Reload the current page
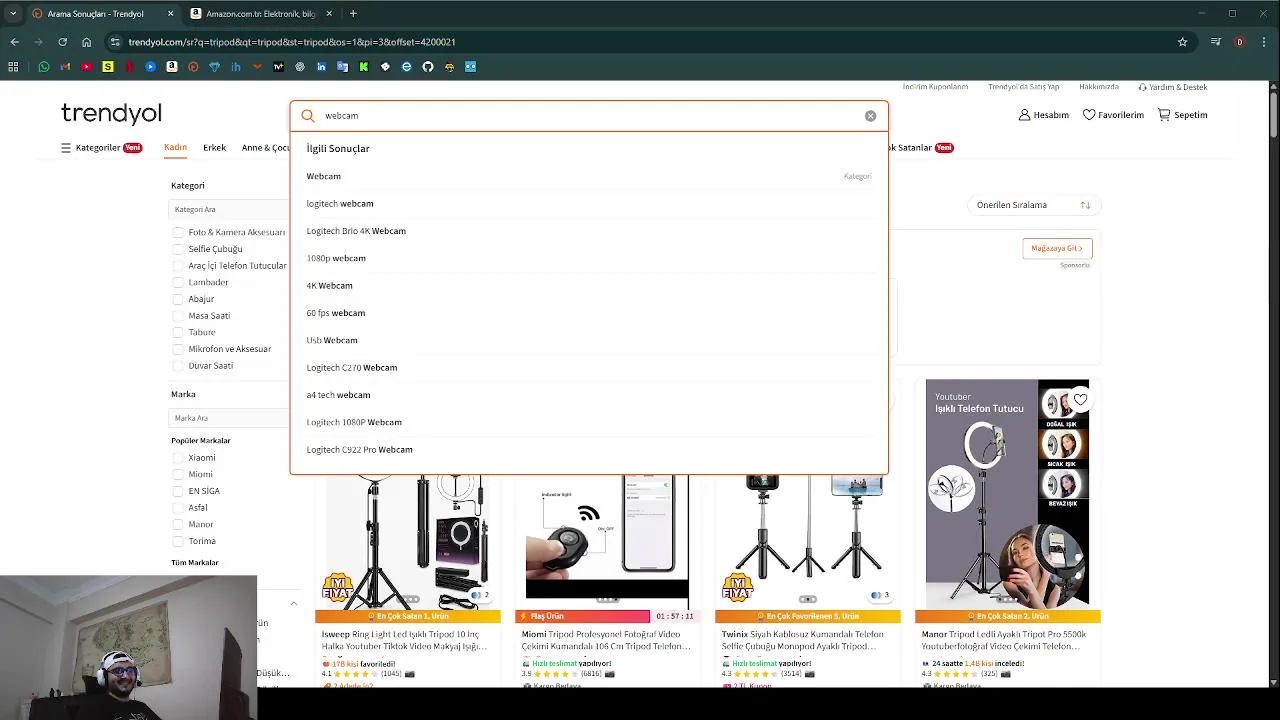1280x720 pixels. pos(62,42)
